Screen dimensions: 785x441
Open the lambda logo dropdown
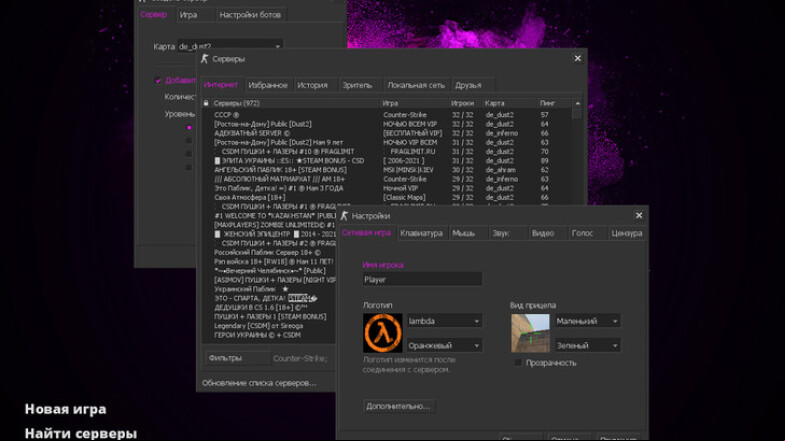(x=444, y=321)
